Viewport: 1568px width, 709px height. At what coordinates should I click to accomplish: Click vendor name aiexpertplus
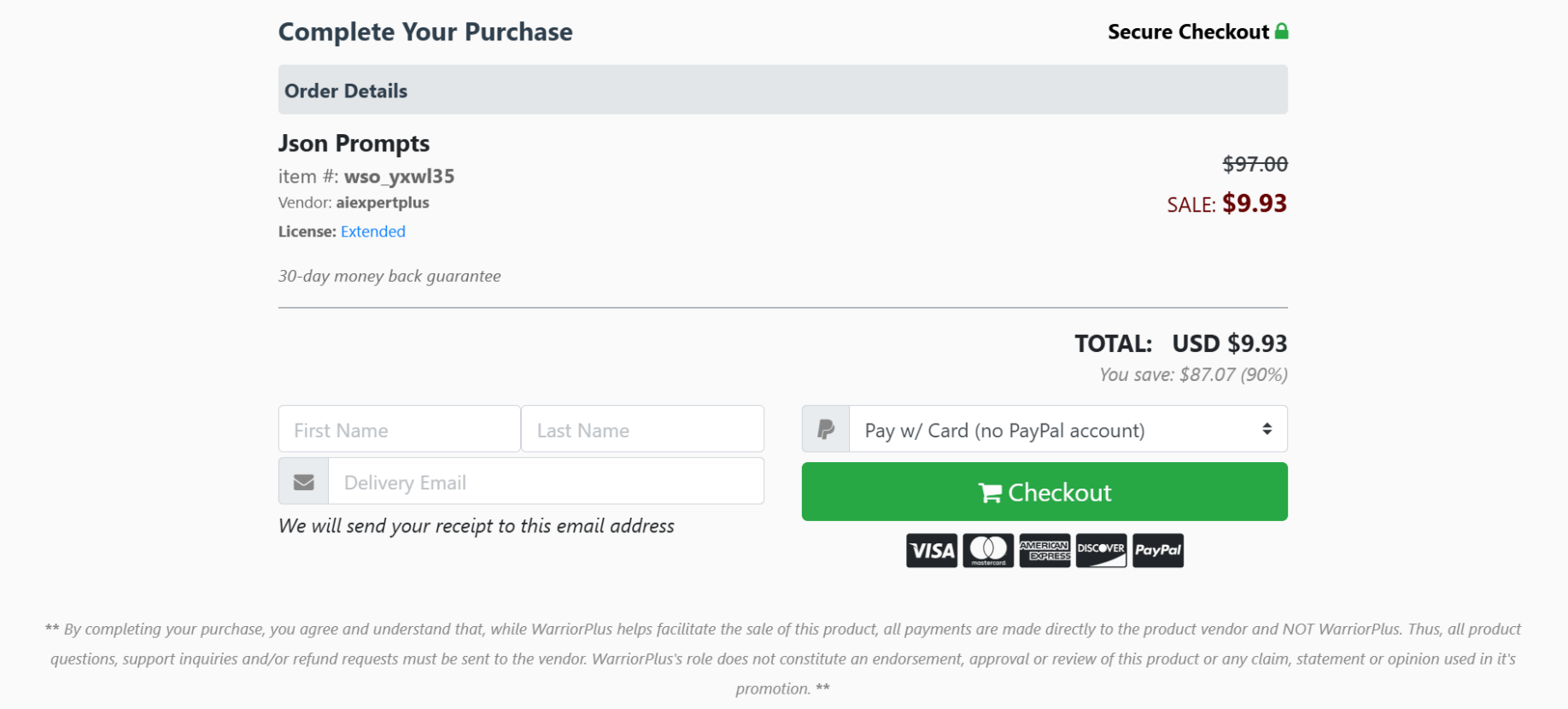pyautogui.click(x=383, y=202)
